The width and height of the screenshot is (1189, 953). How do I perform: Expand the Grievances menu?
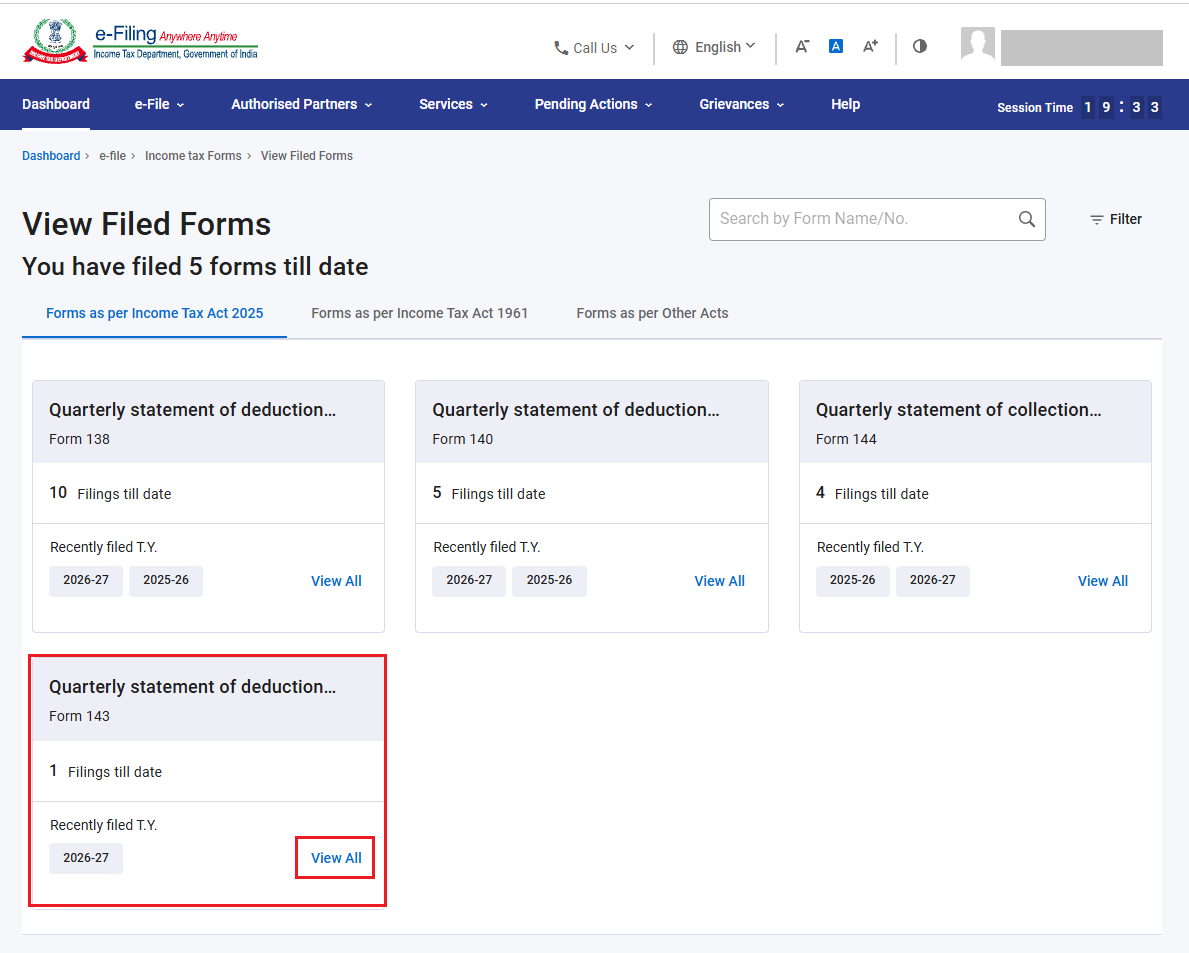(x=742, y=104)
